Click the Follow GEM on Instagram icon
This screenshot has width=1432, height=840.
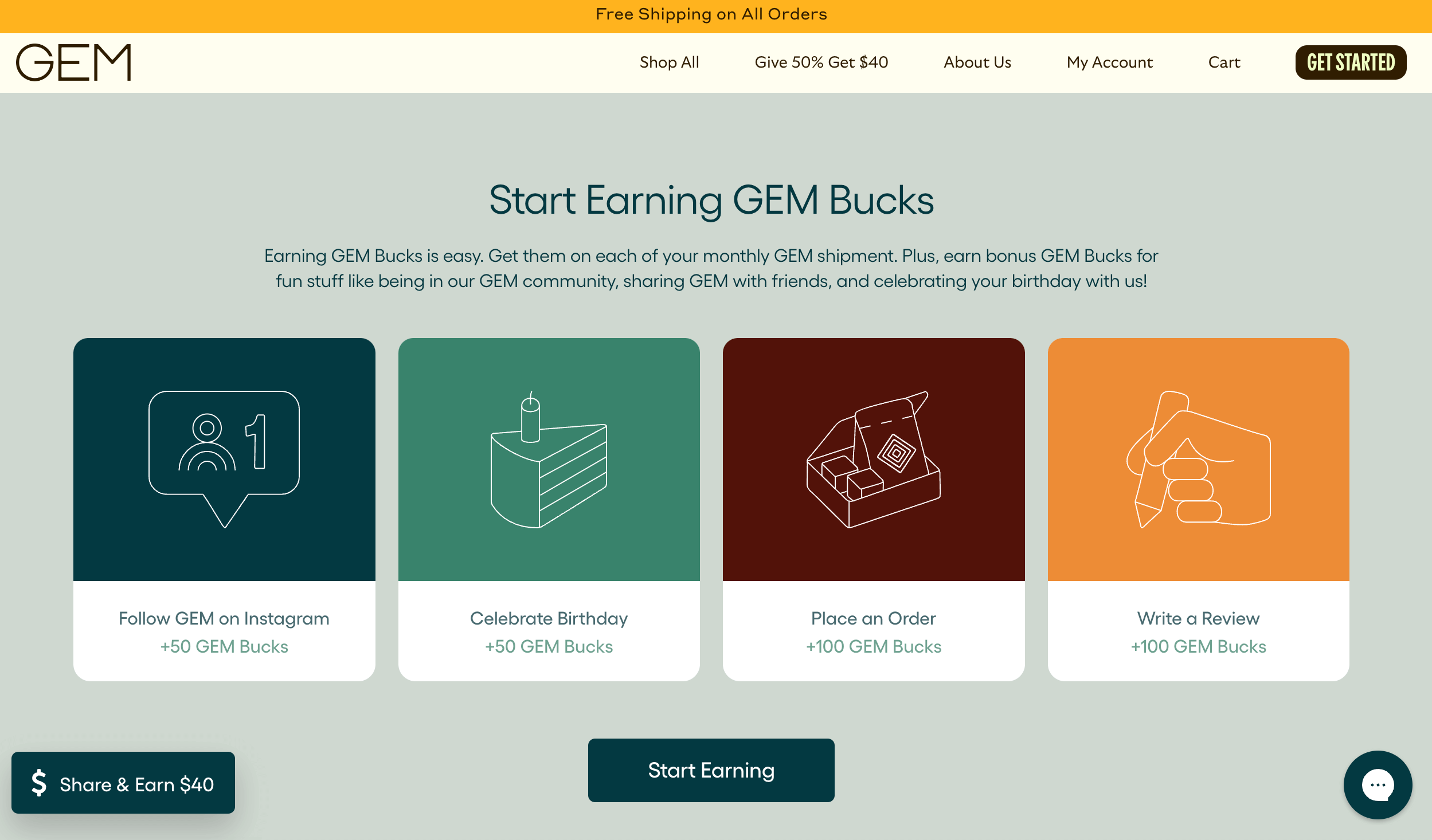[224, 459]
